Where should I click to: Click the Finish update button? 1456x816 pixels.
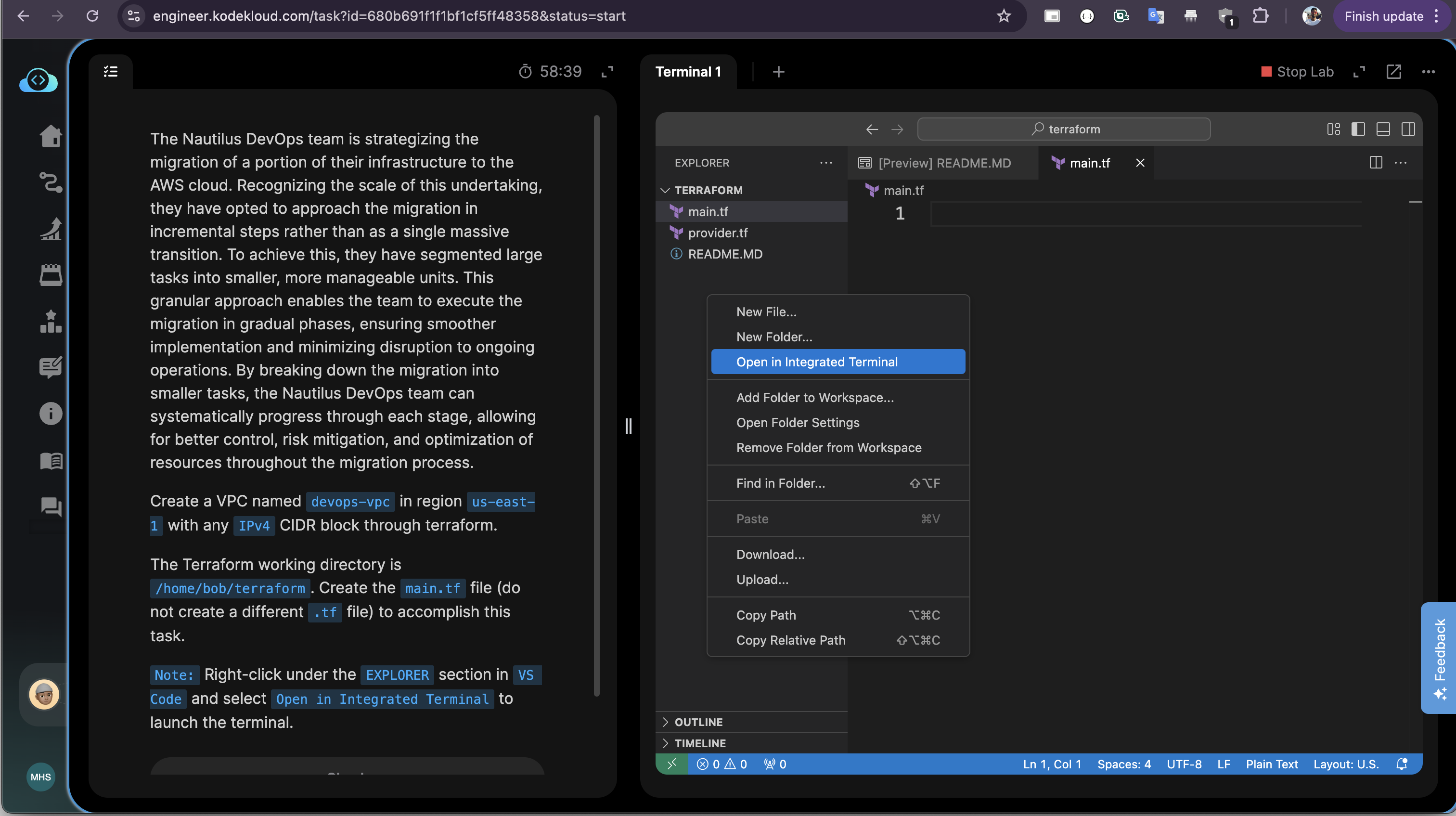(x=1384, y=16)
